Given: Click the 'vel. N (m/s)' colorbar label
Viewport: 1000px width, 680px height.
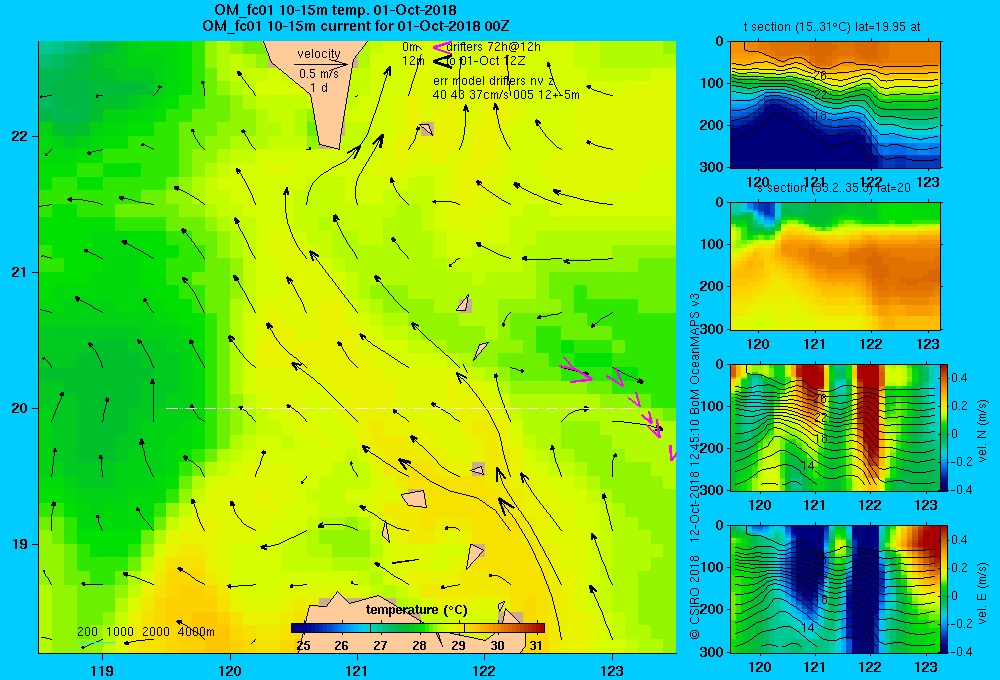Looking at the screenshot, I should [983, 430].
